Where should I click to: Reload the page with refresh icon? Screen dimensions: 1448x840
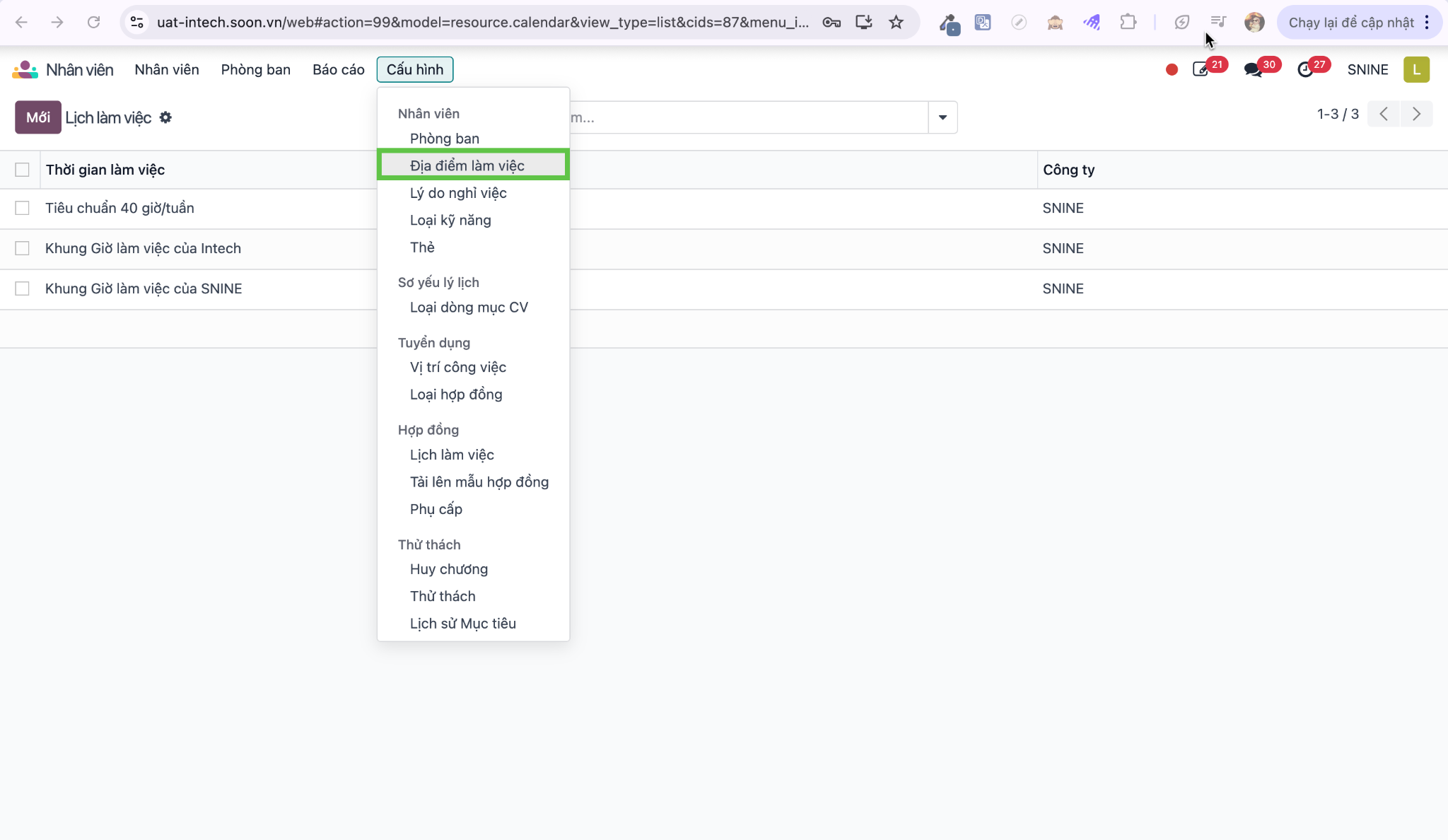93,23
